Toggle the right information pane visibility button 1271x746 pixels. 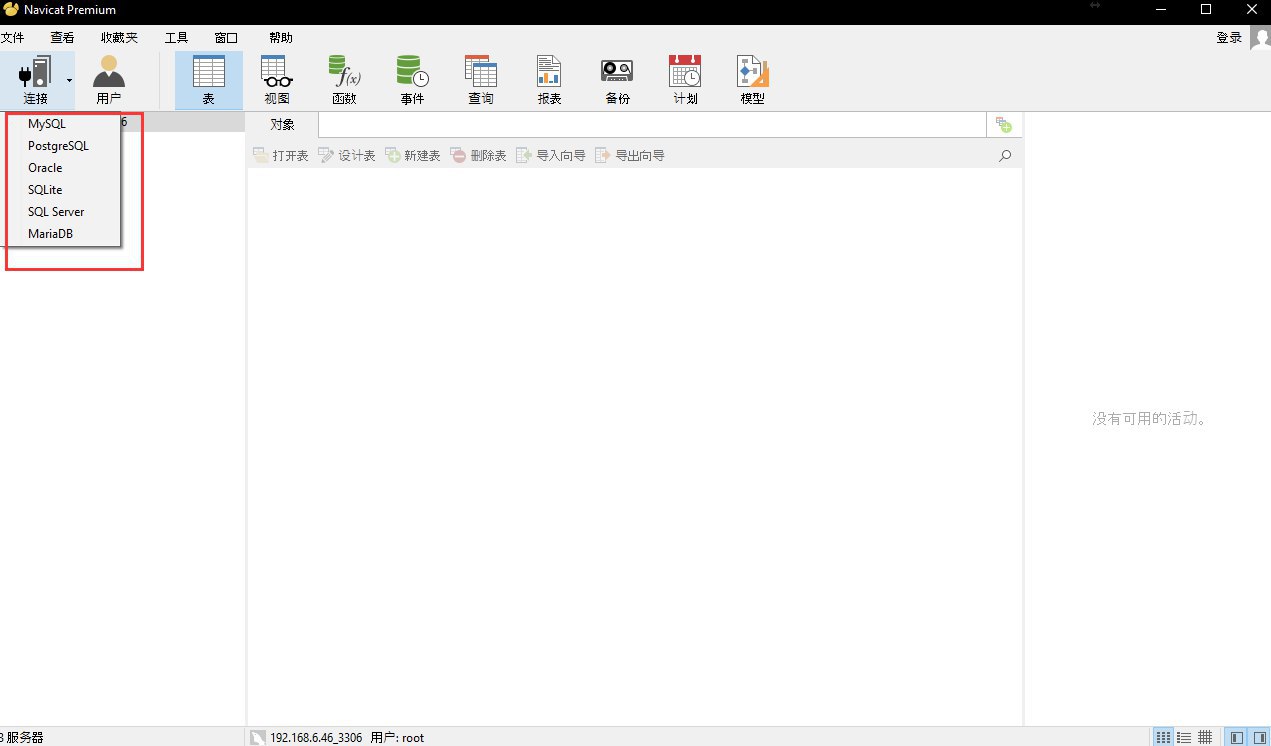coord(1259,737)
